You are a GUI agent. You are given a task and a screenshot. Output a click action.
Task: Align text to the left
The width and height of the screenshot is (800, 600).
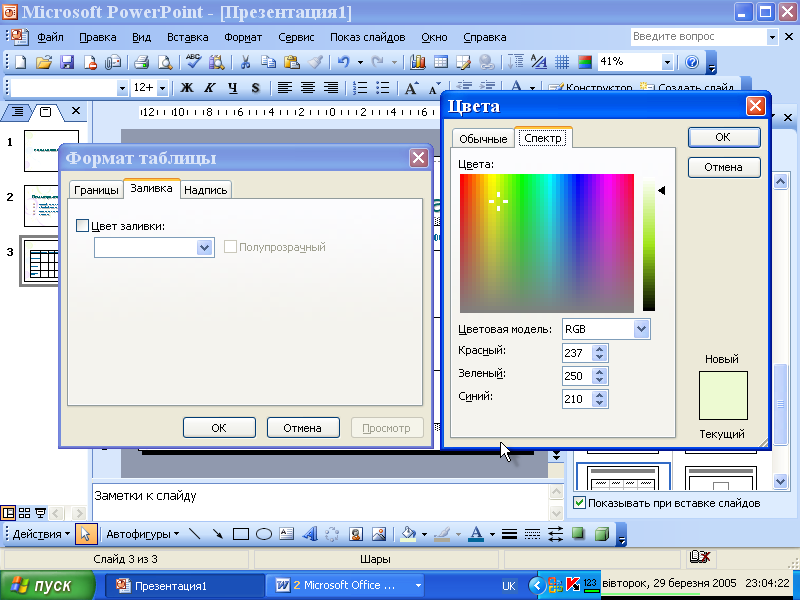pos(285,88)
